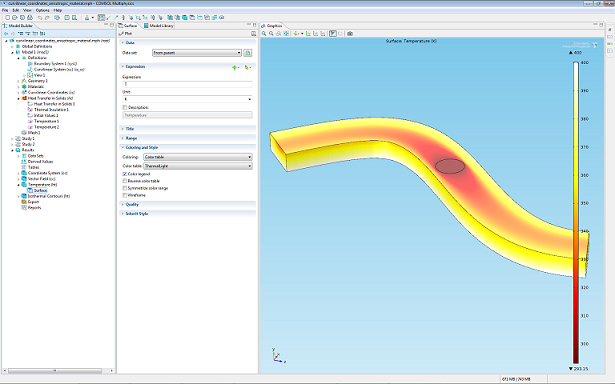This screenshot has height=384, width=615.
Task: Click the Compute flask icon in the toolbar
Action: pyautogui.click(x=87, y=18)
